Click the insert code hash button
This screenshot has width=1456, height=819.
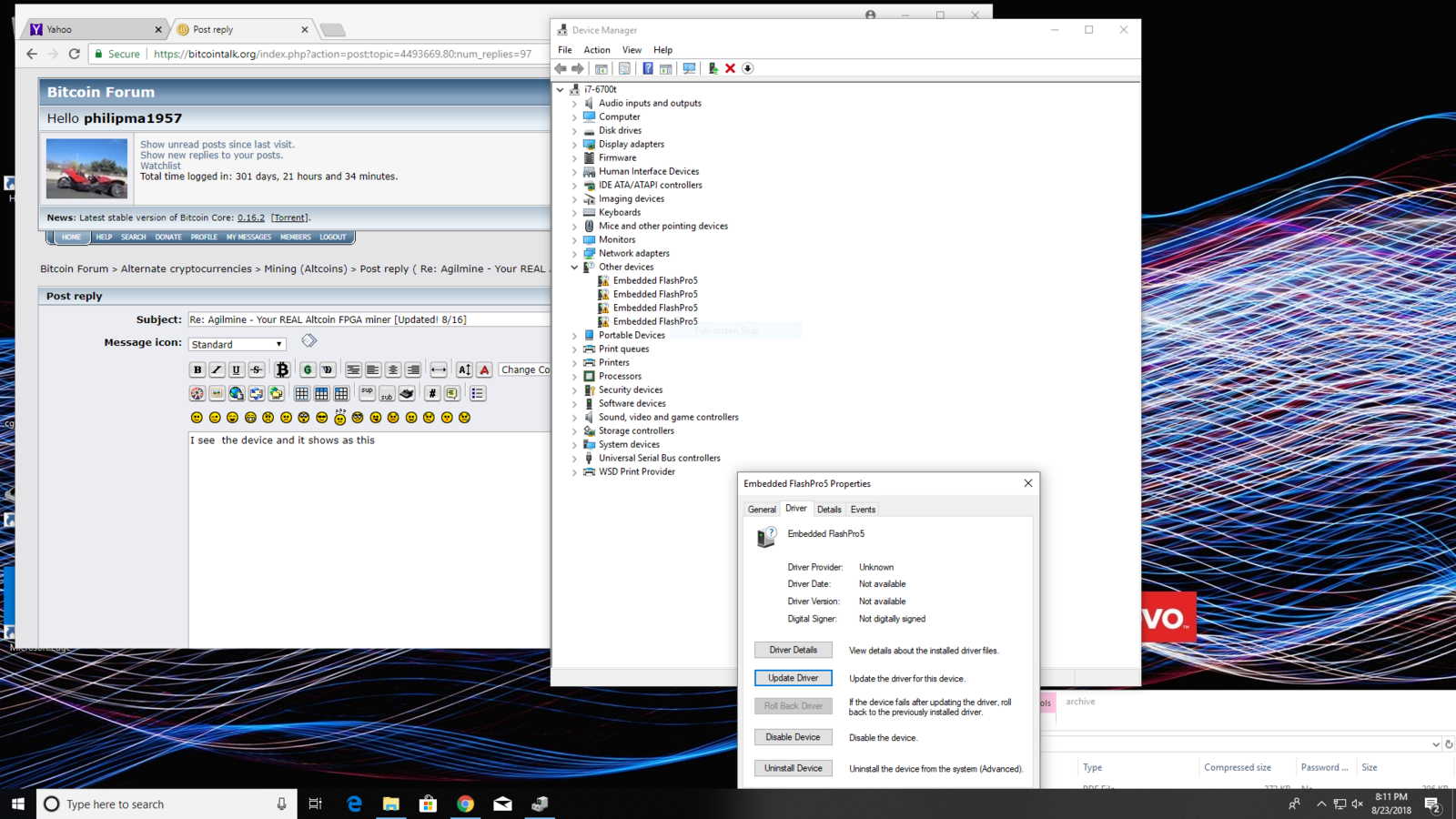[432, 393]
